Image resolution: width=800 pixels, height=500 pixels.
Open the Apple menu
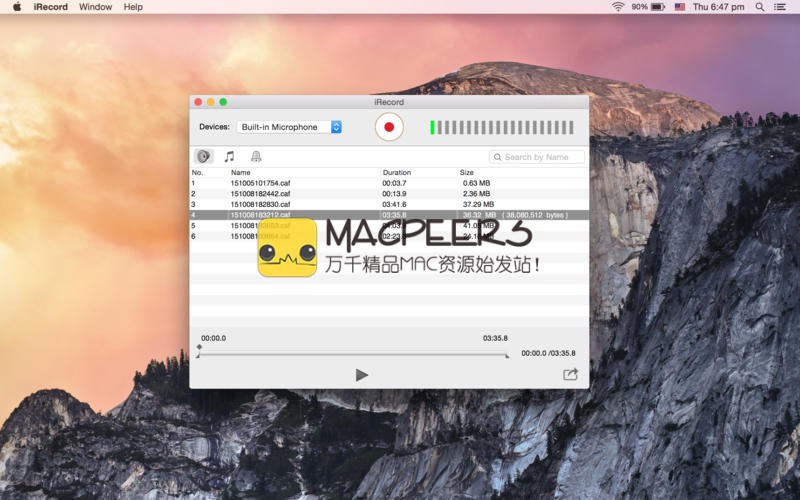[17, 7]
